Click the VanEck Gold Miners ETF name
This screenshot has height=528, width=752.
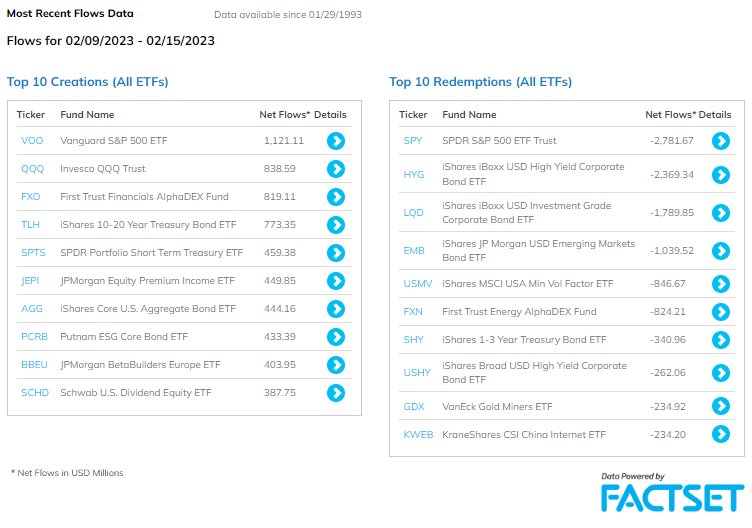(x=497, y=407)
